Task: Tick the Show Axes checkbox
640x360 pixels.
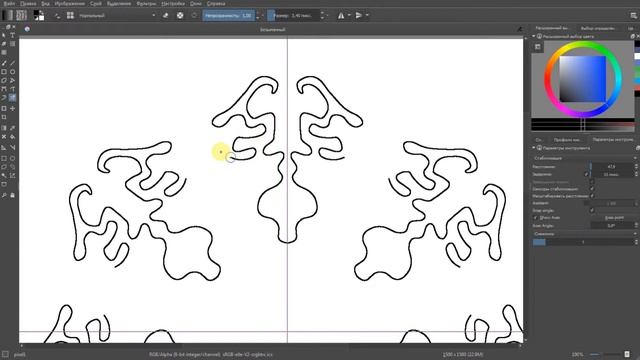Action: (536, 218)
